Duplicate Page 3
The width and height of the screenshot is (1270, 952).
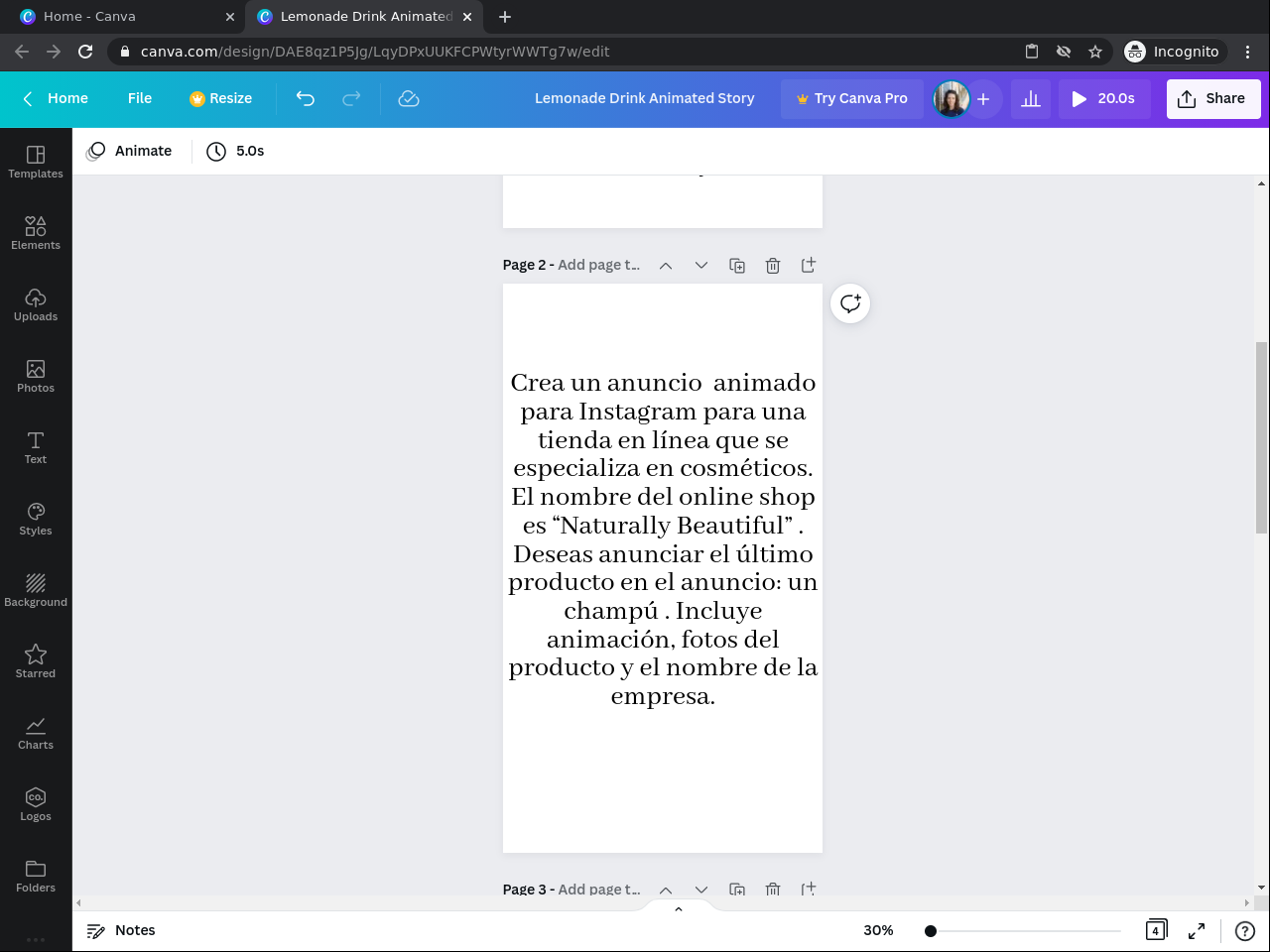(737, 889)
